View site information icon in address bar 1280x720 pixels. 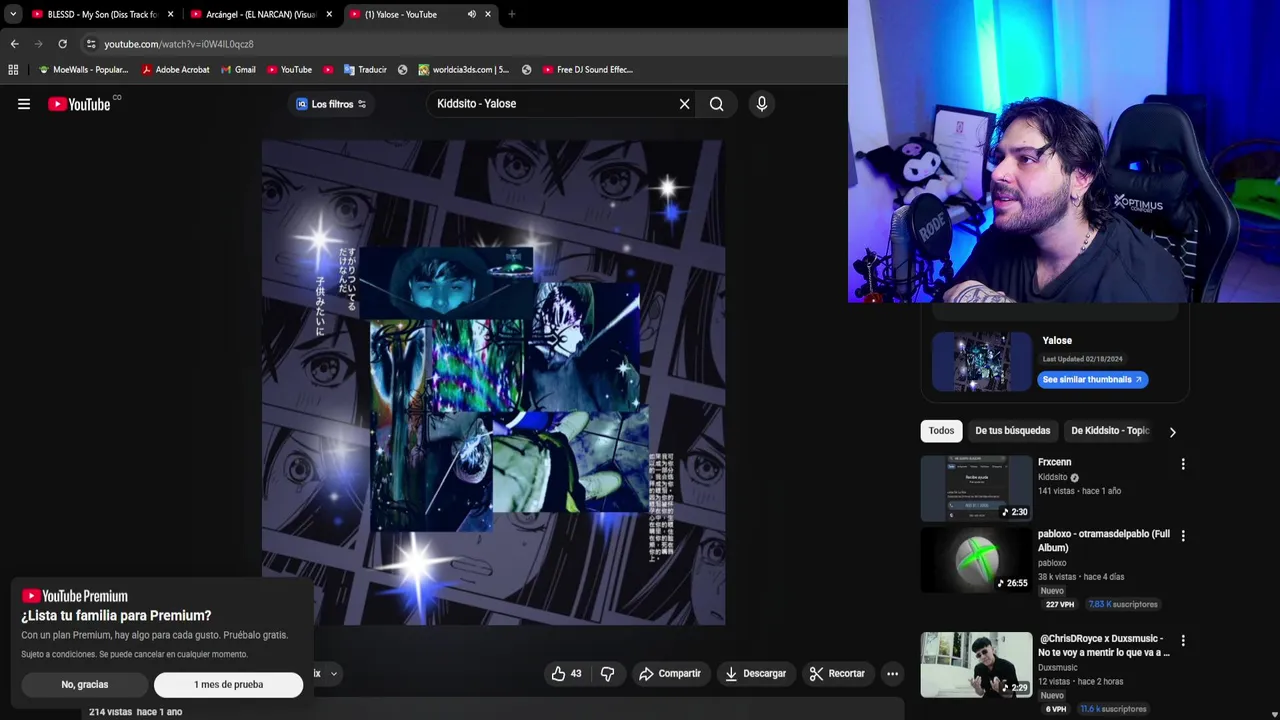(91, 44)
